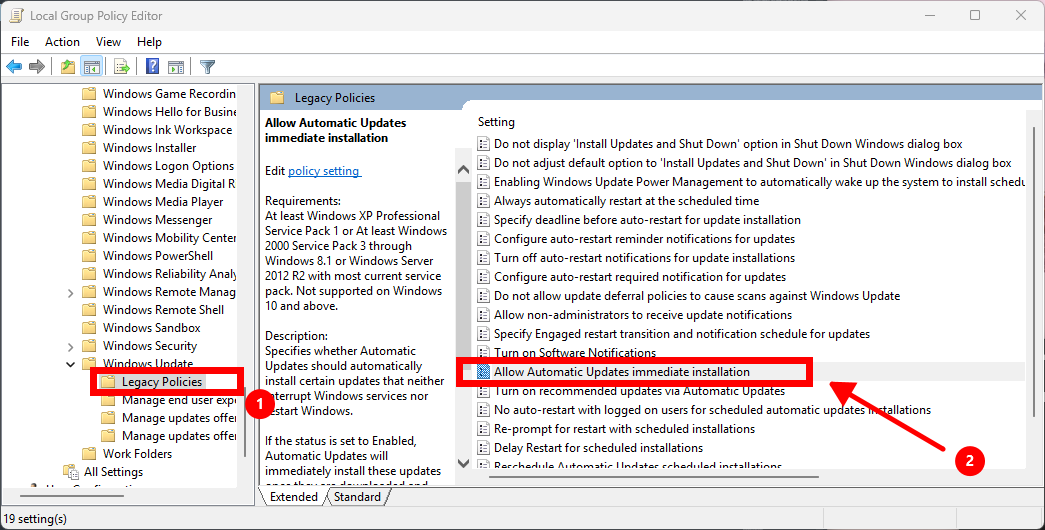Click the Filter funnel toolbar icon
The height and width of the screenshot is (530, 1045).
(x=208, y=67)
